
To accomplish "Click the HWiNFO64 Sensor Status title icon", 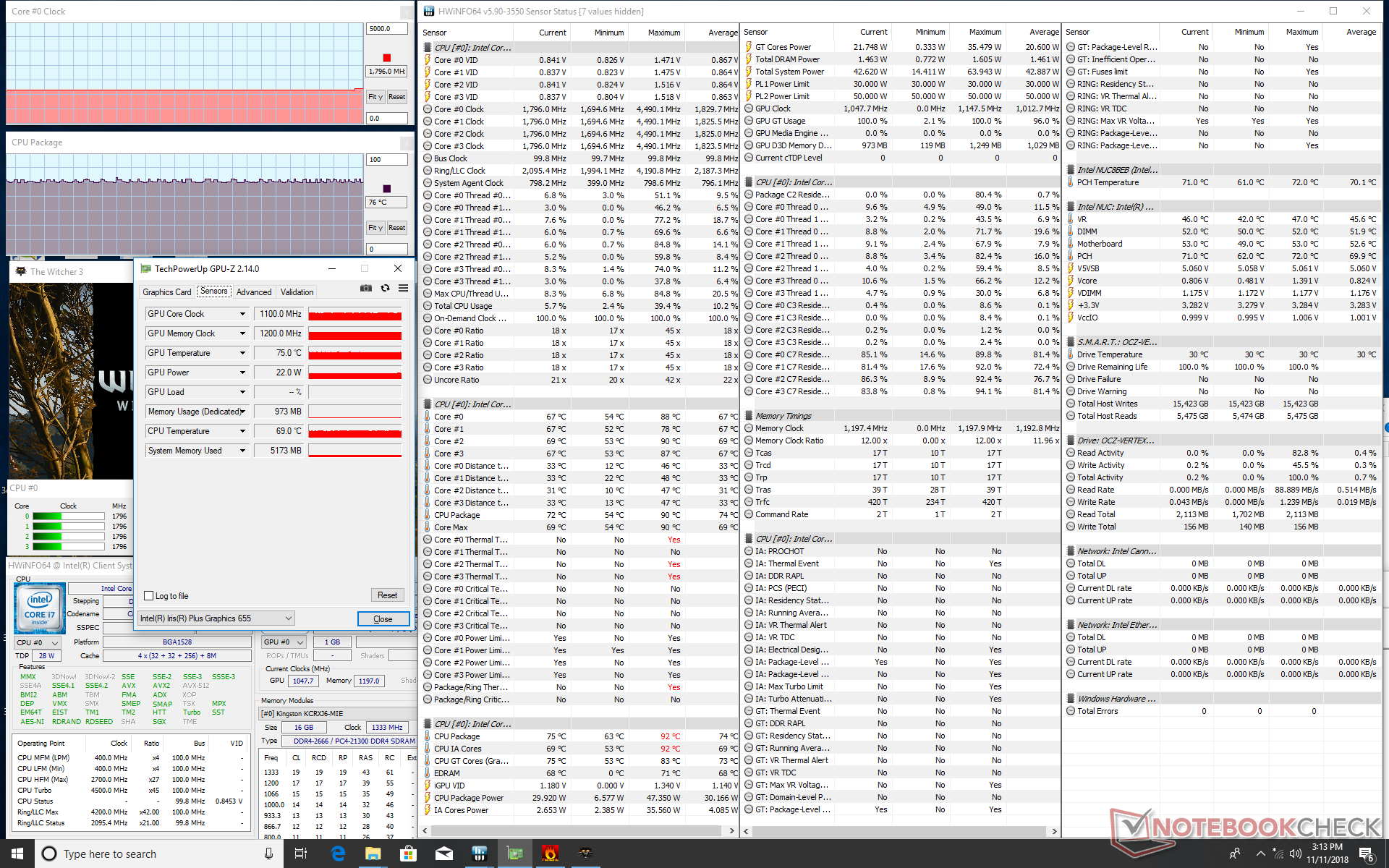I will (429, 11).
